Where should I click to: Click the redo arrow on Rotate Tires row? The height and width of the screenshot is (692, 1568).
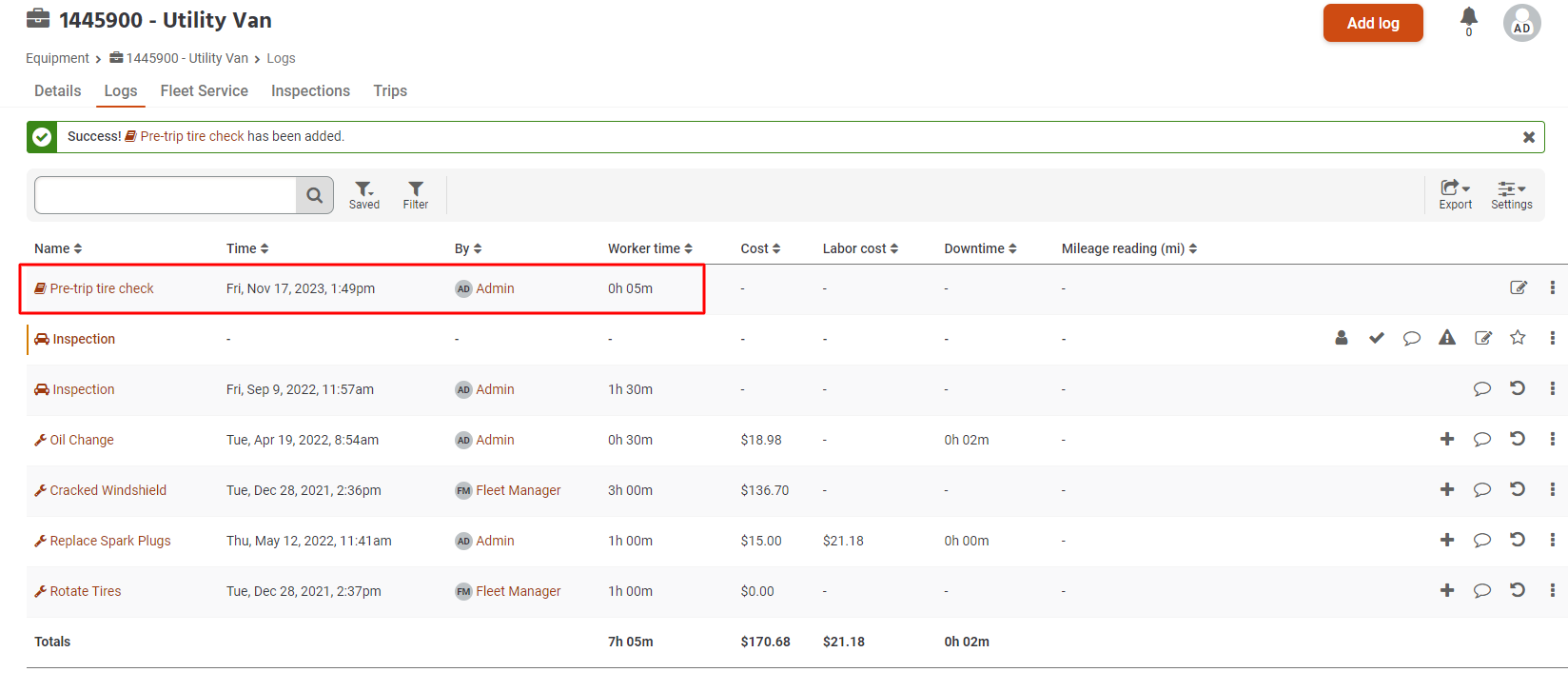coord(1518,590)
